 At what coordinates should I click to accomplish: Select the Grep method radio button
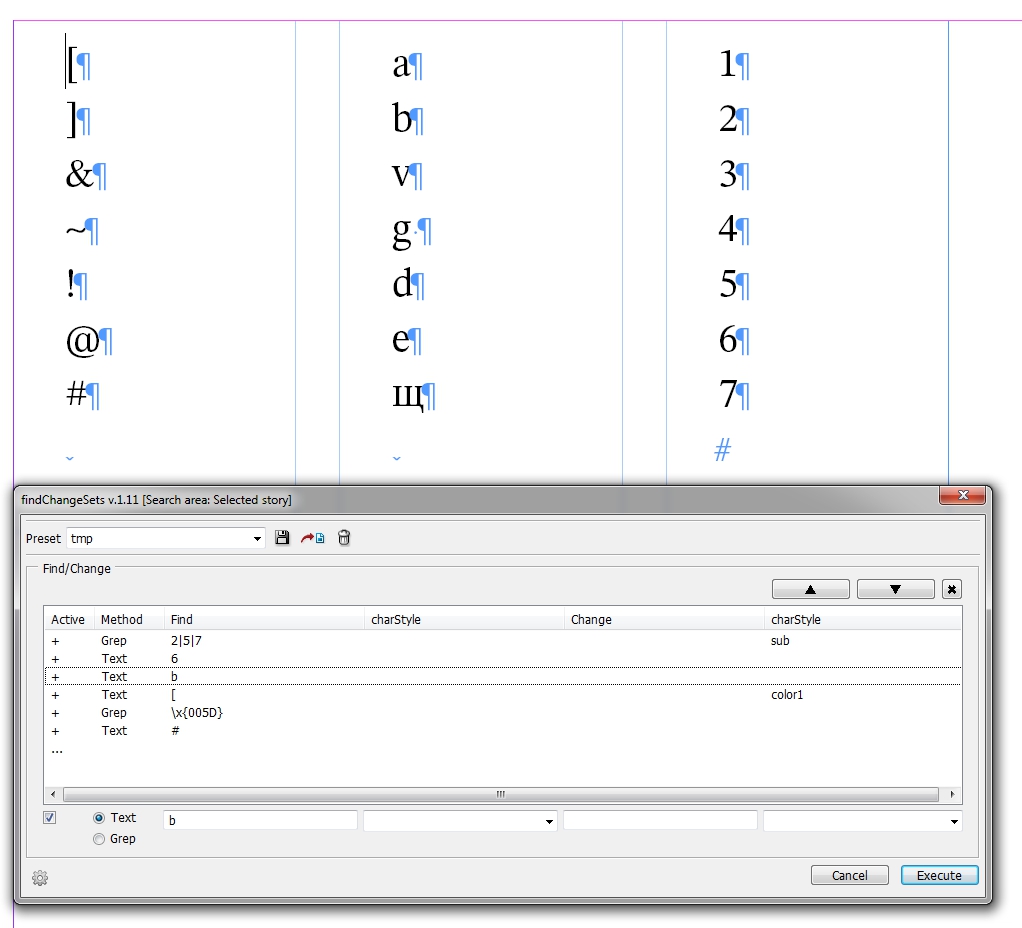click(99, 839)
